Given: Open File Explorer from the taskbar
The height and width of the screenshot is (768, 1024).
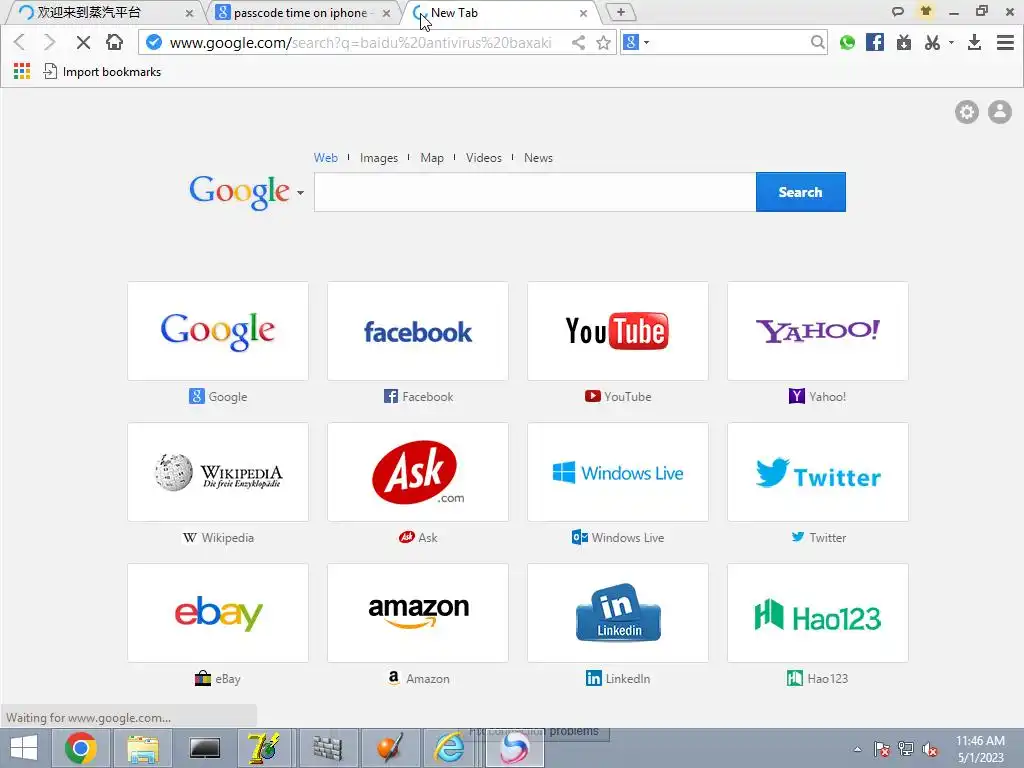Looking at the screenshot, I should (143, 748).
